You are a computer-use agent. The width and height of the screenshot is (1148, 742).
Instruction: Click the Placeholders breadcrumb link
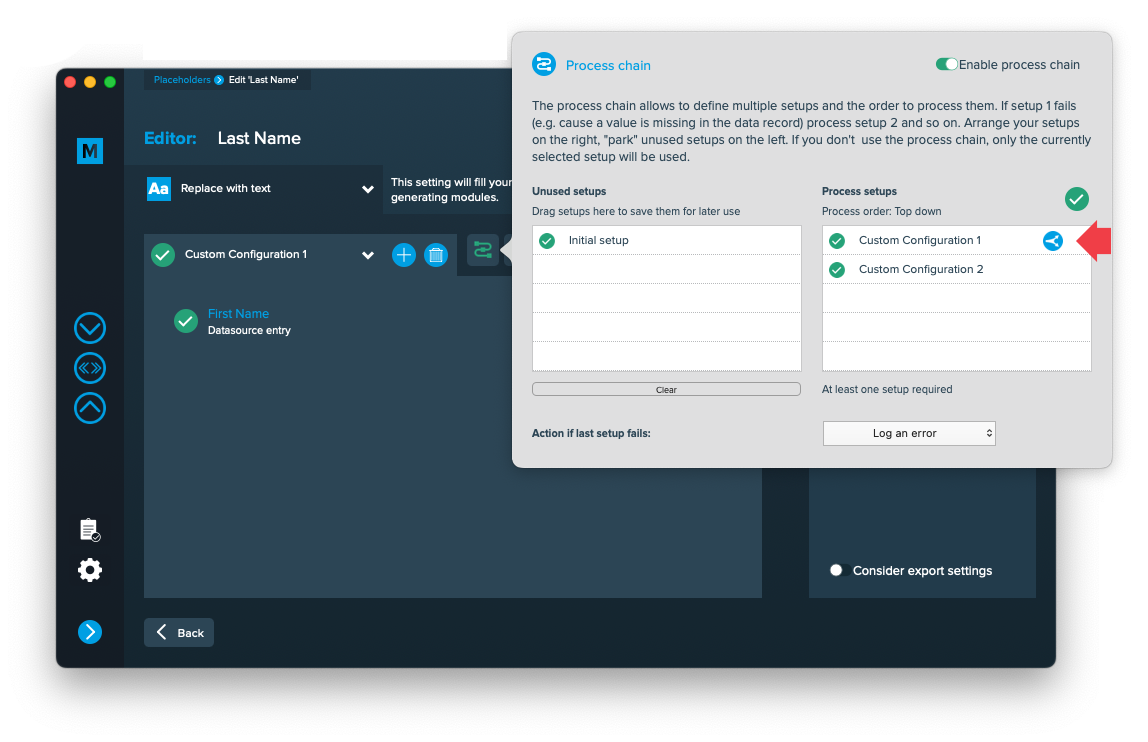tap(181, 80)
